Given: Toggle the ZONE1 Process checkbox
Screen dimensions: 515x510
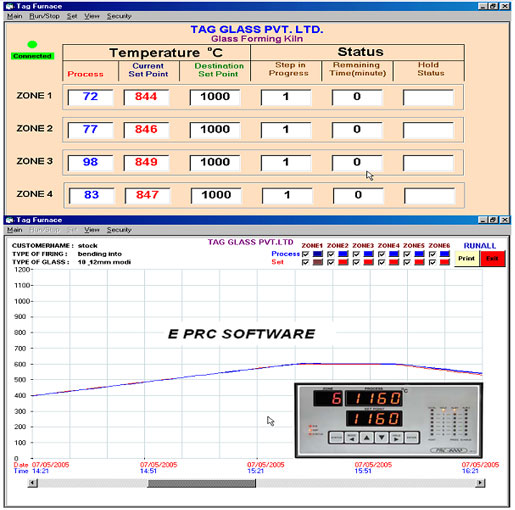Looking at the screenshot, I should [x=305, y=254].
